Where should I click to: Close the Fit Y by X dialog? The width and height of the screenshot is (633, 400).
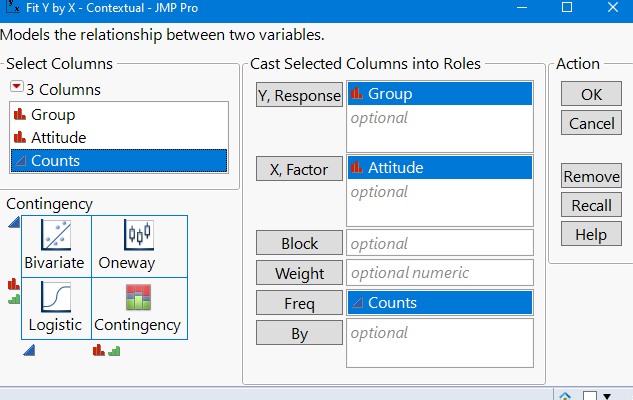tap(613, 7)
